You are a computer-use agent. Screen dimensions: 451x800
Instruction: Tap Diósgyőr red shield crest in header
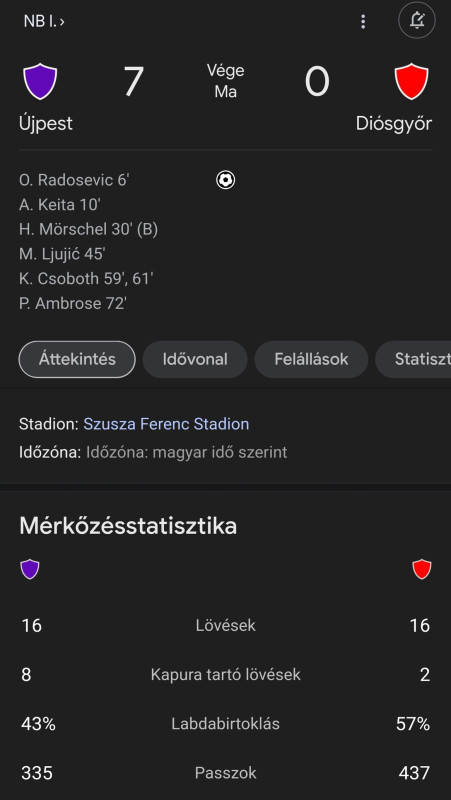411,81
